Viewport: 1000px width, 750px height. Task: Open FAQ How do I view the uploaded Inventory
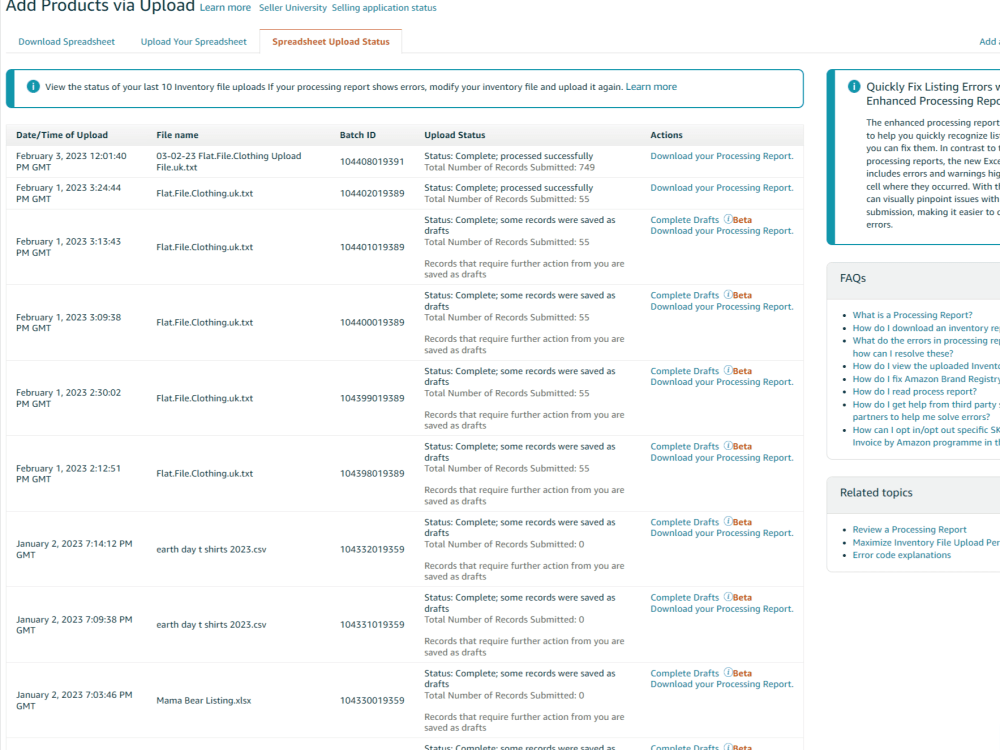coord(926,366)
